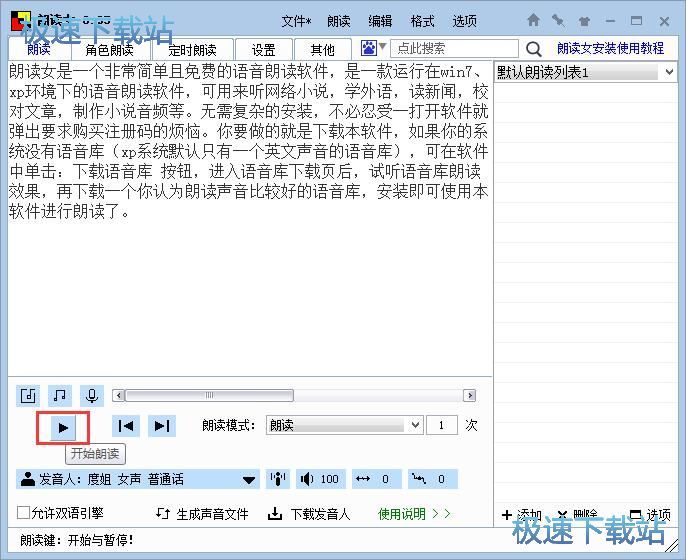The width and height of the screenshot is (686, 560).
Task: Open the 选项 menu
Action: (464, 21)
